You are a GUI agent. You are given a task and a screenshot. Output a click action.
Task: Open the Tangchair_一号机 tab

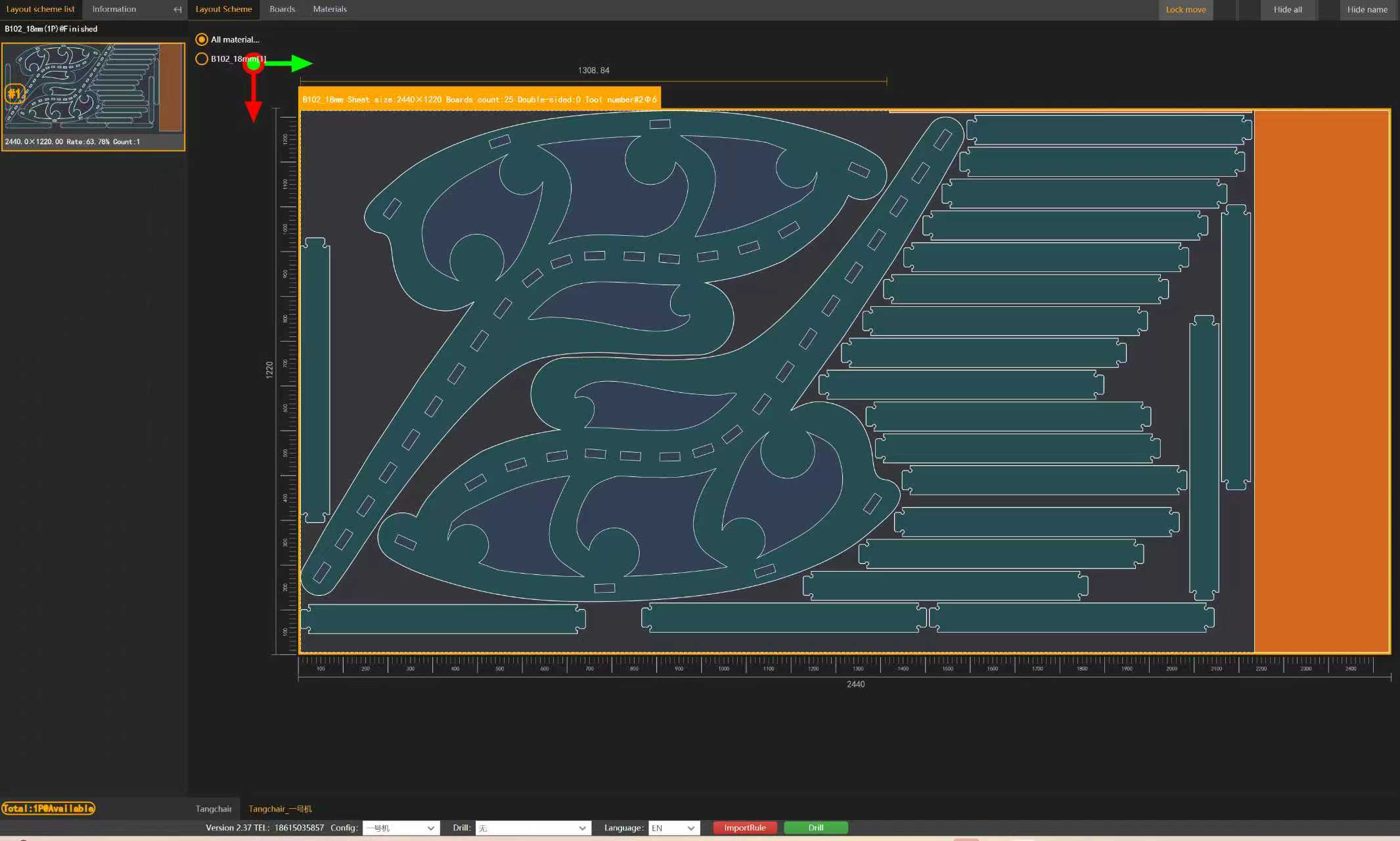280,809
